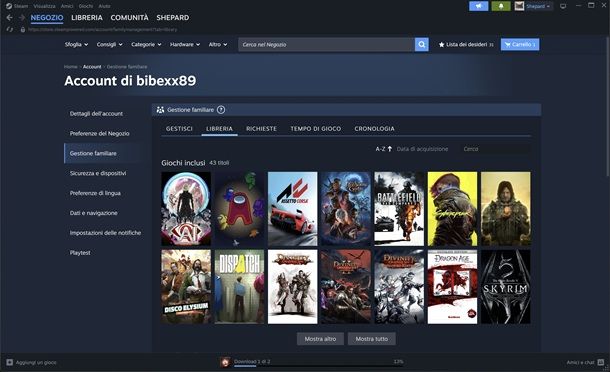Open the Giochi menu
The height and width of the screenshot is (372, 610).
(x=86, y=6)
